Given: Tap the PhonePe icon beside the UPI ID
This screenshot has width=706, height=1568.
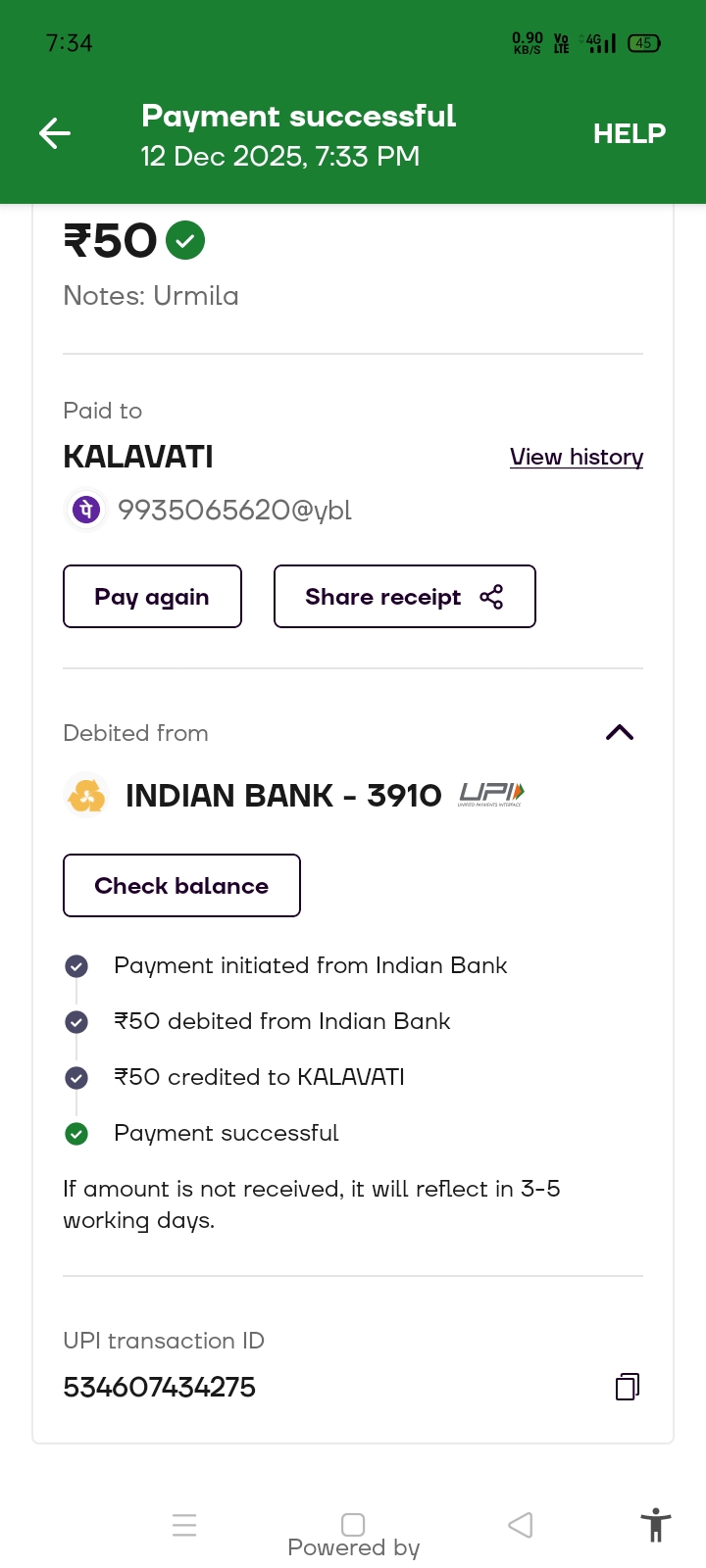Looking at the screenshot, I should click(86, 510).
